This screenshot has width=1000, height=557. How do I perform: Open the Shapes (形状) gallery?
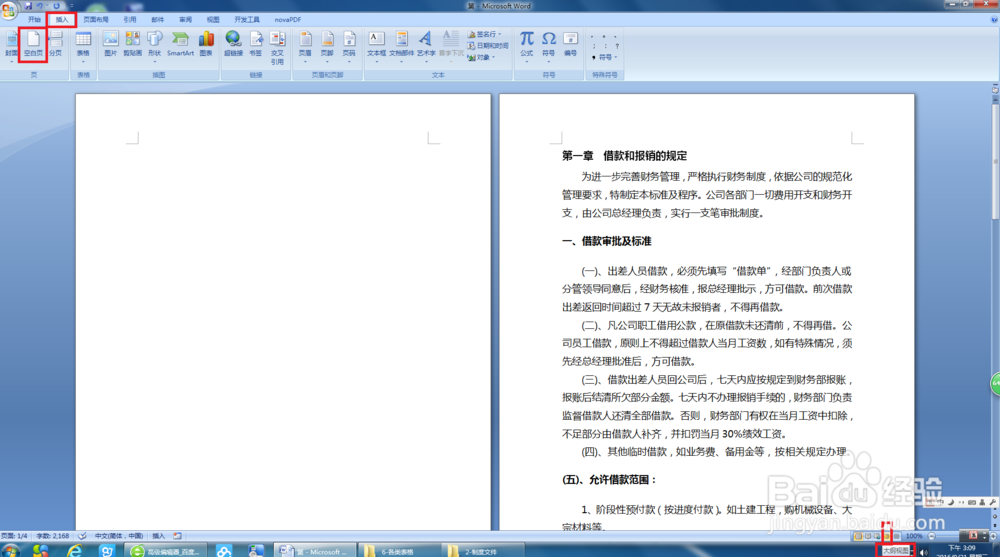(x=154, y=45)
